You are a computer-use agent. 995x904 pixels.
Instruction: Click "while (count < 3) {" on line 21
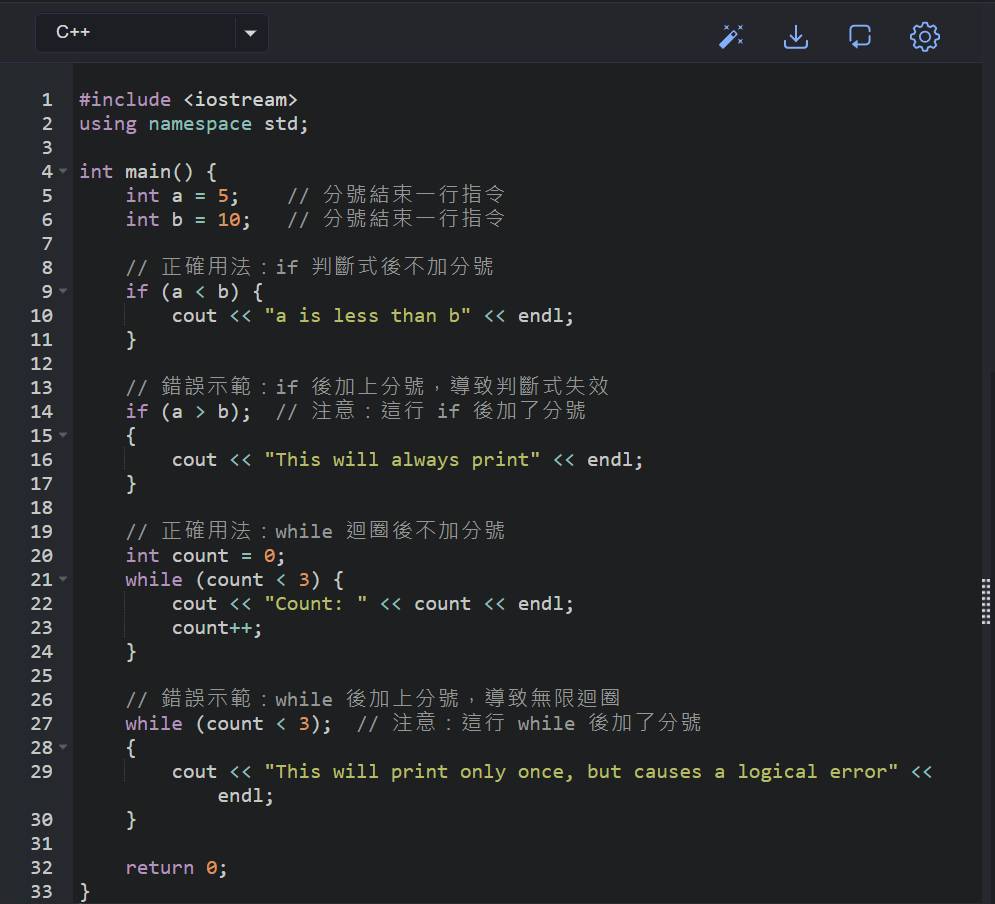(234, 579)
